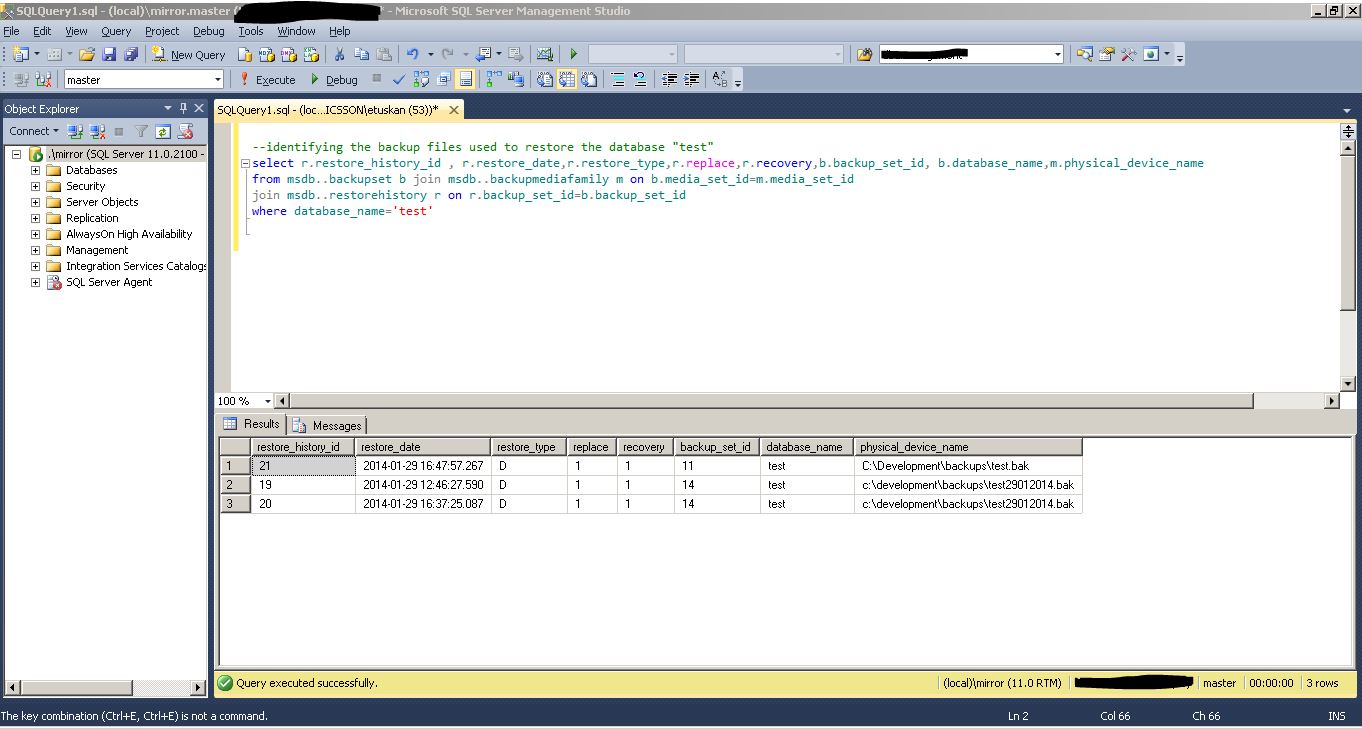Image resolution: width=1362 pixels, height=729 pixels.
Task: Click the Parse query checkmark icon
Action: coord(399,80)
